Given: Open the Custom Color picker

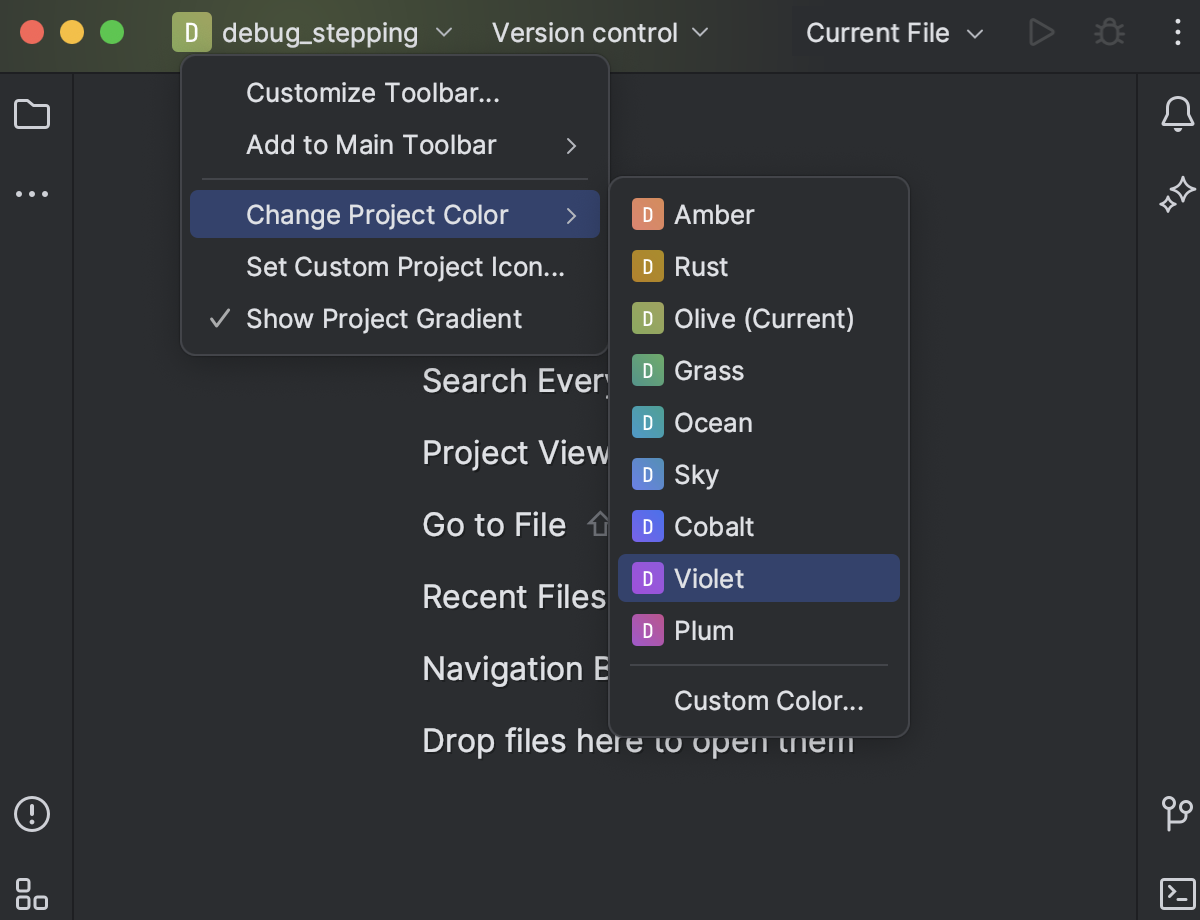Looking at the screenshot, I should [769, 701].
